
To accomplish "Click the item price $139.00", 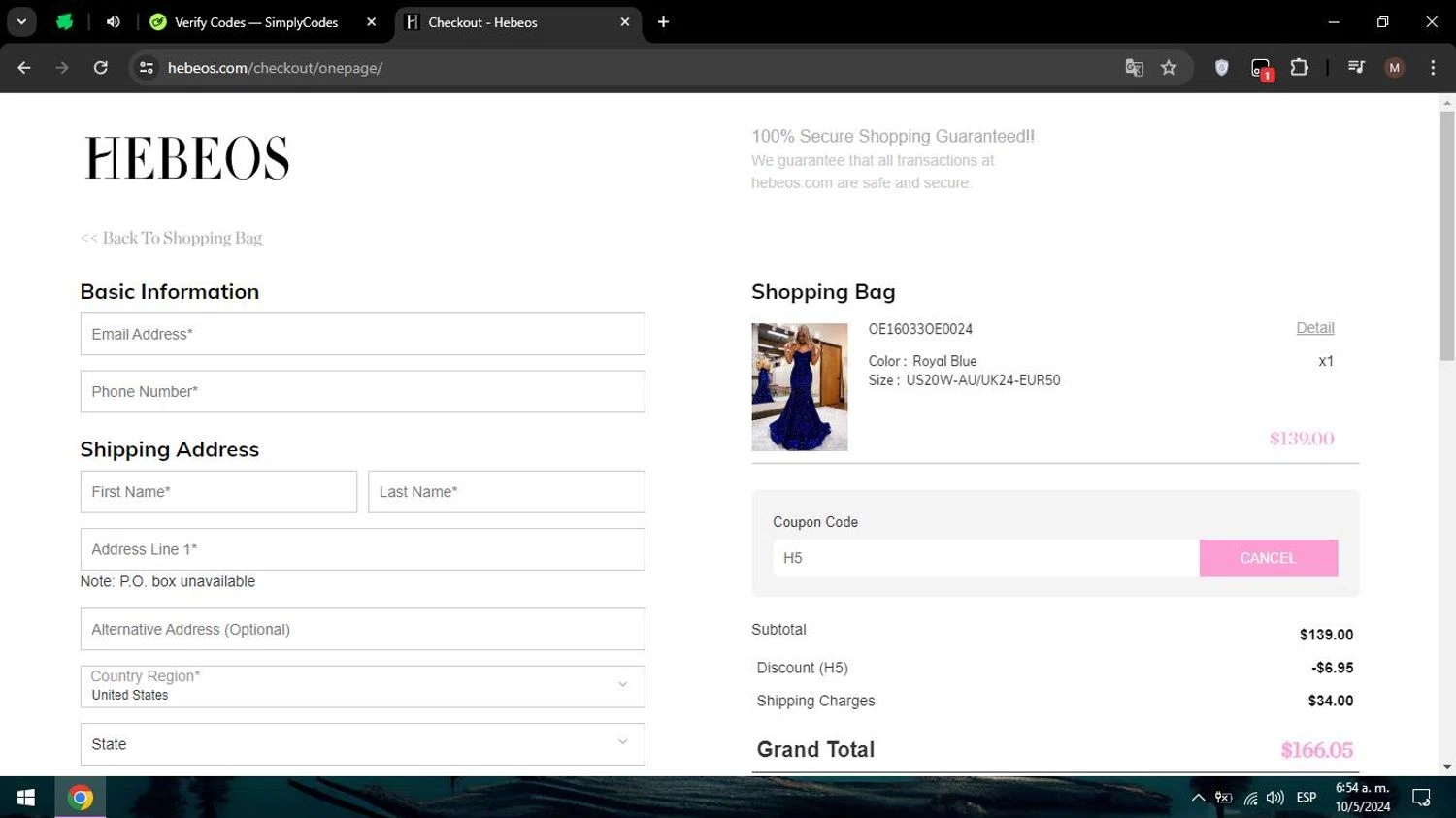I will pyautogui.click(x=1302, y=439).
